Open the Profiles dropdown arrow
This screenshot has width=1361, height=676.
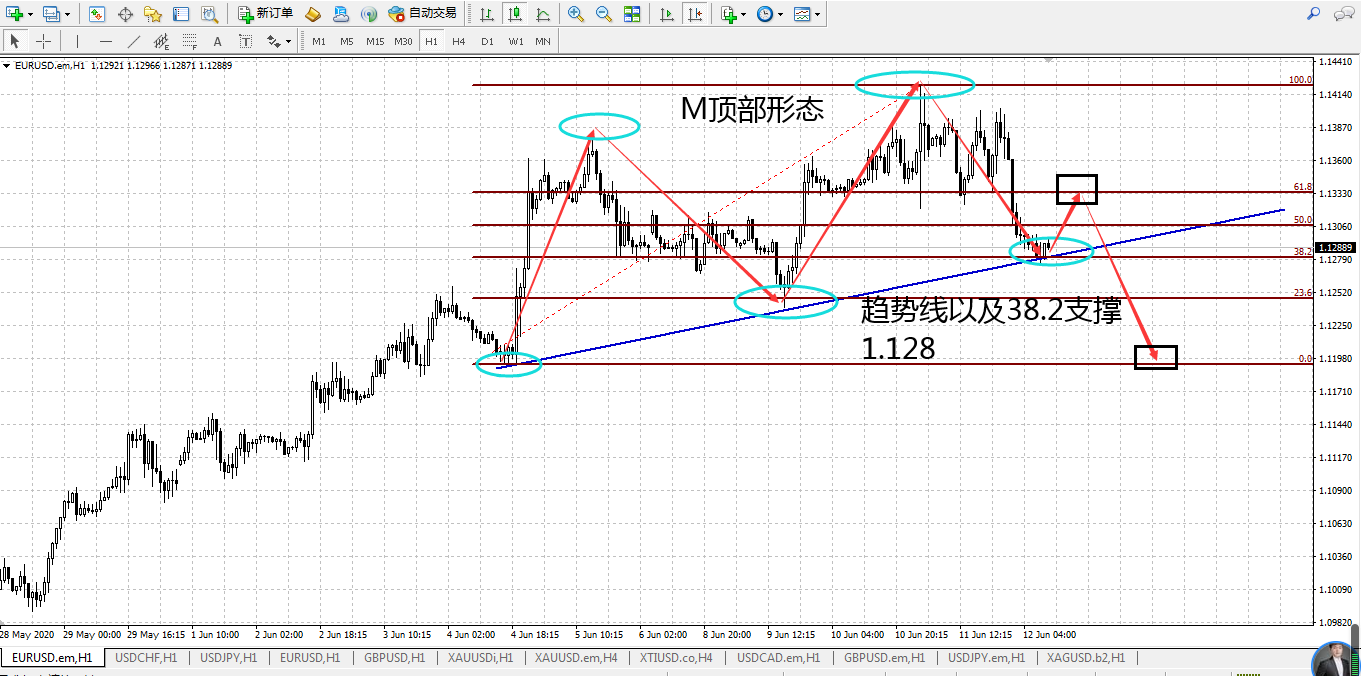[x=67, y=14]
